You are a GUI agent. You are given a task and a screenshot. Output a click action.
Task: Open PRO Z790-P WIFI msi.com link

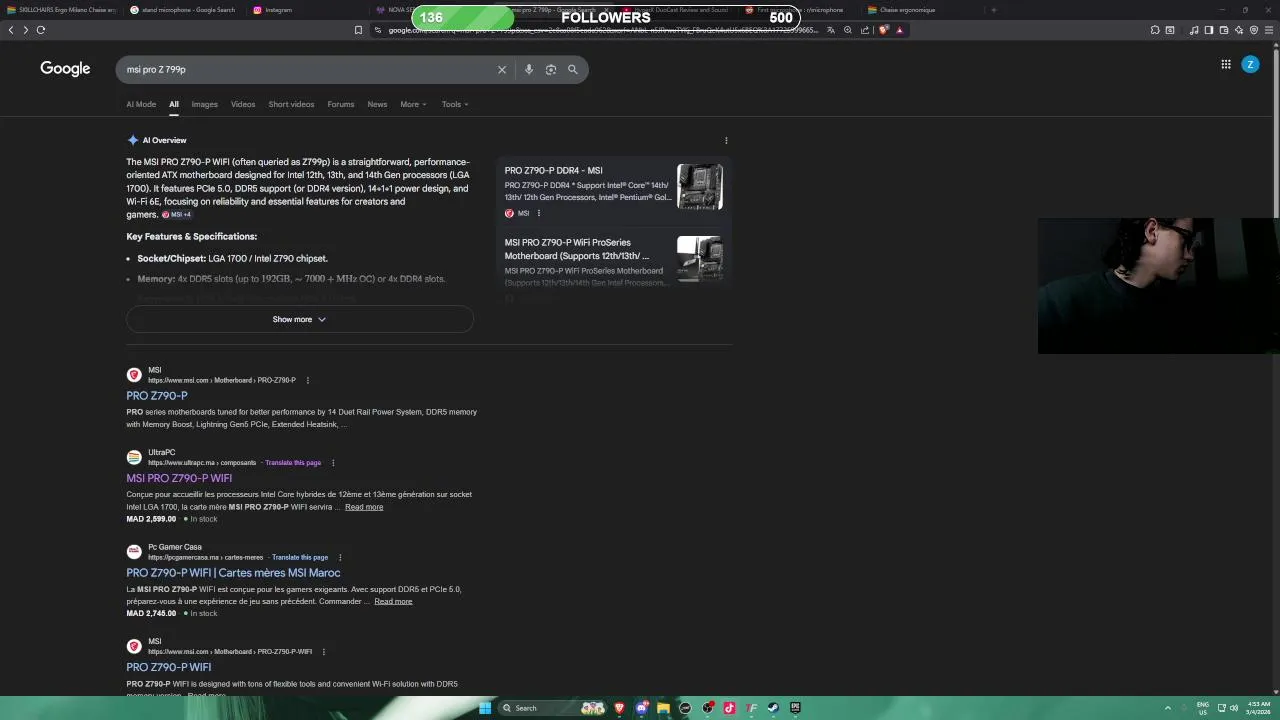coord(169,667)
